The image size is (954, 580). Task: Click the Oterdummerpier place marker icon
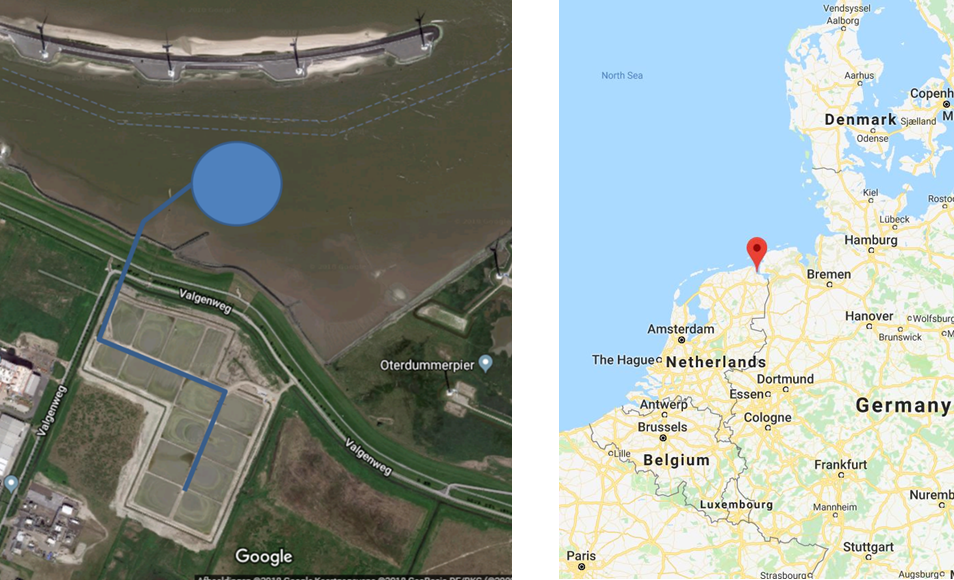point(485,364)
